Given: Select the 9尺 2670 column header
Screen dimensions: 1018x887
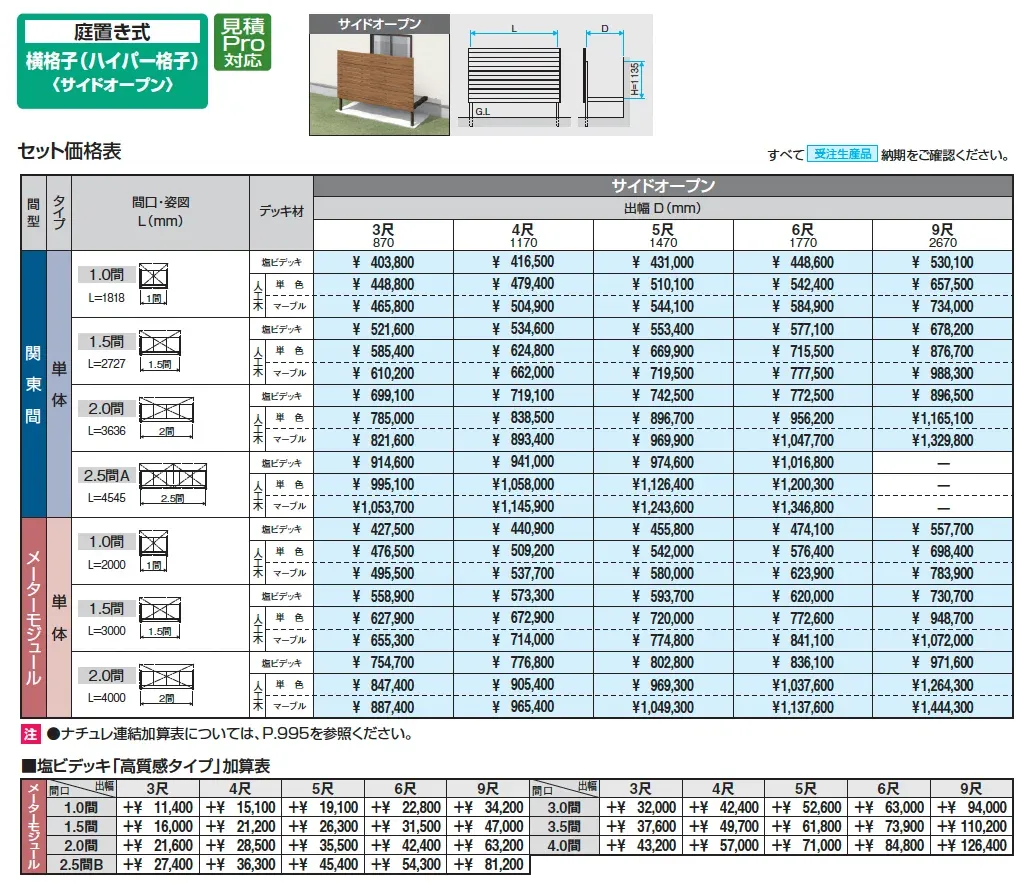Looking at the screenshot, I should point(942,235).
